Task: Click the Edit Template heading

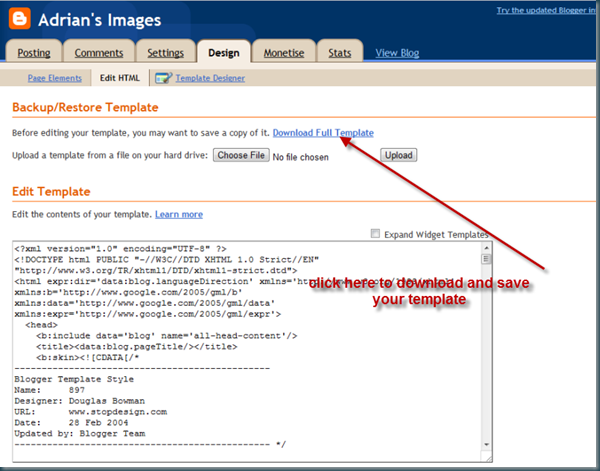Action: click(x=51, y=191)
